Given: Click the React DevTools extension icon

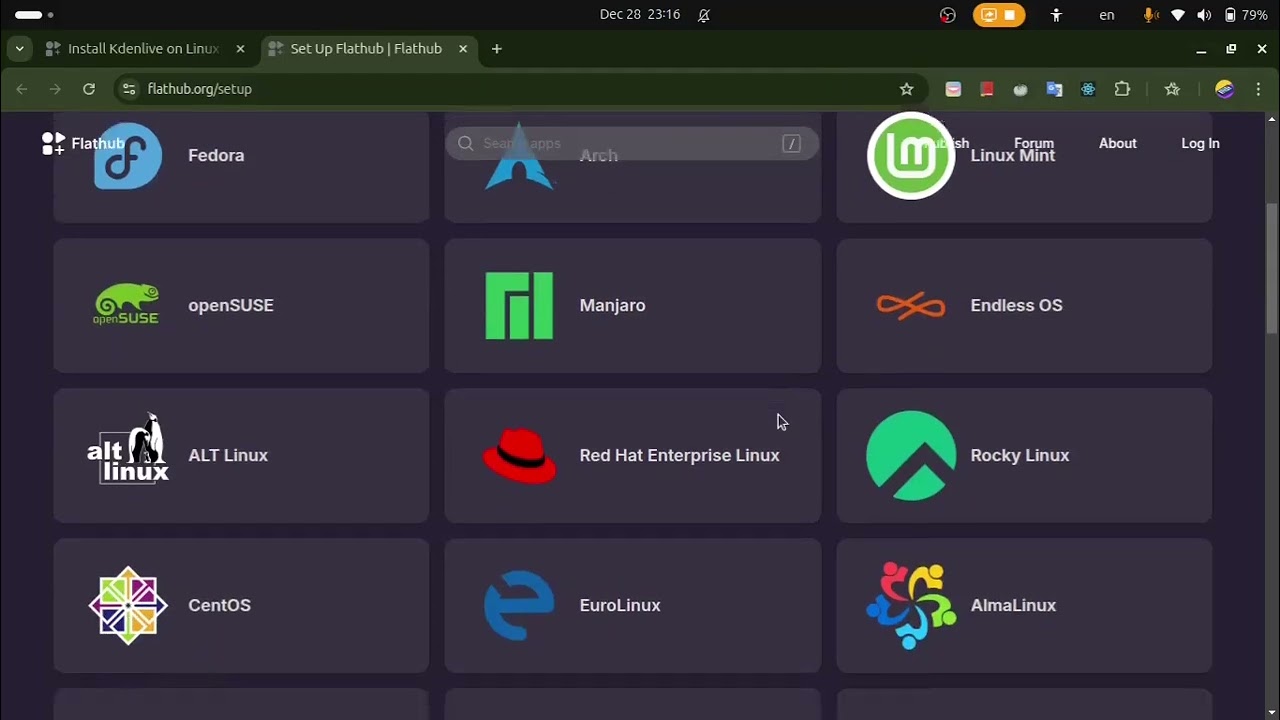Looking at the screenshot, I should 1088,89.
